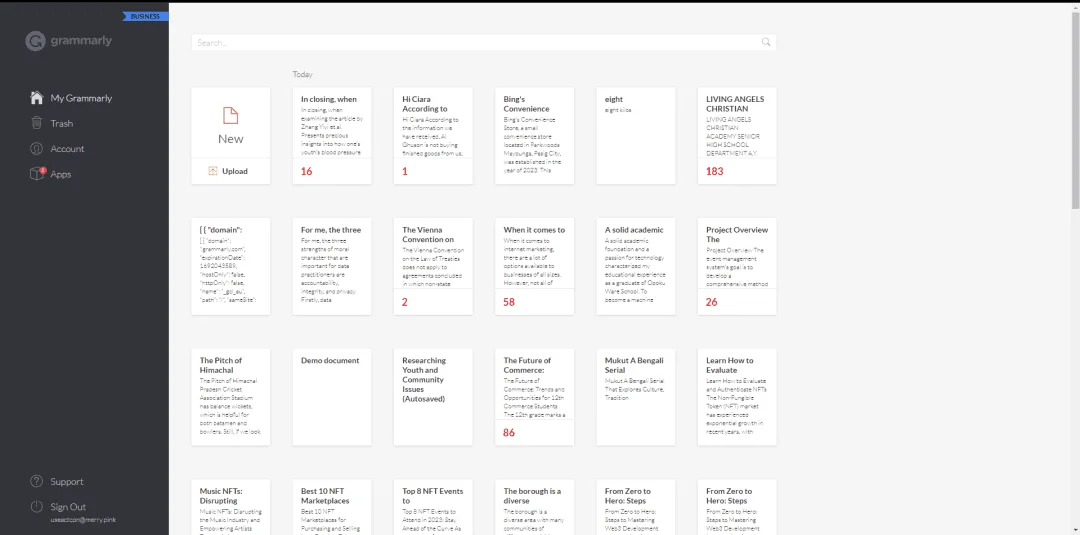Click the Grammarly logo icon
1080x535 pixels.
35,41
